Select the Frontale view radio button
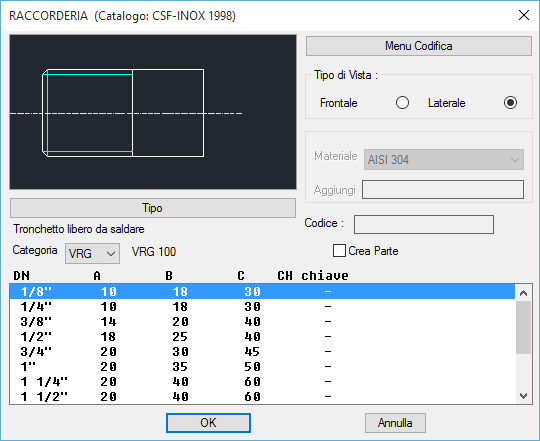The width and height of the screenshot is (540, 441). point(402,103)
